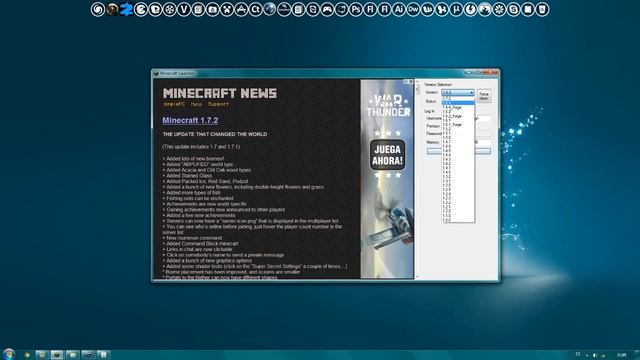Click the Force button beside Version

click(x=484, y=96)
